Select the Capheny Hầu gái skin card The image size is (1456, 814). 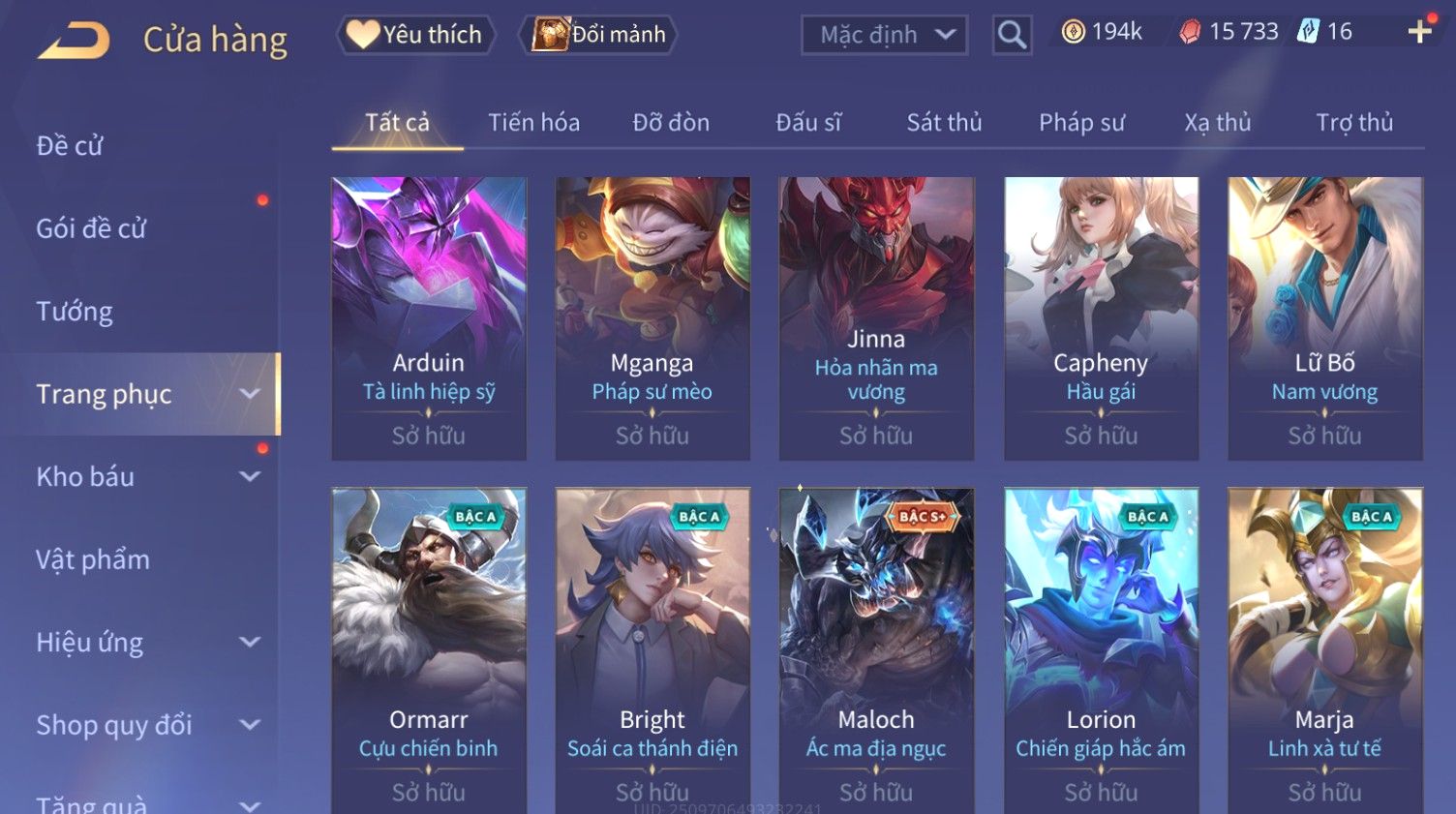point(1101,318)
